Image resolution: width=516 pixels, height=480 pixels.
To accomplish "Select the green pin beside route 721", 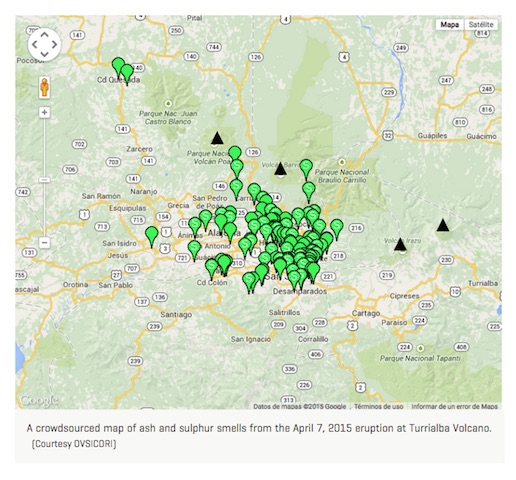I will click(x=194, y=249).
